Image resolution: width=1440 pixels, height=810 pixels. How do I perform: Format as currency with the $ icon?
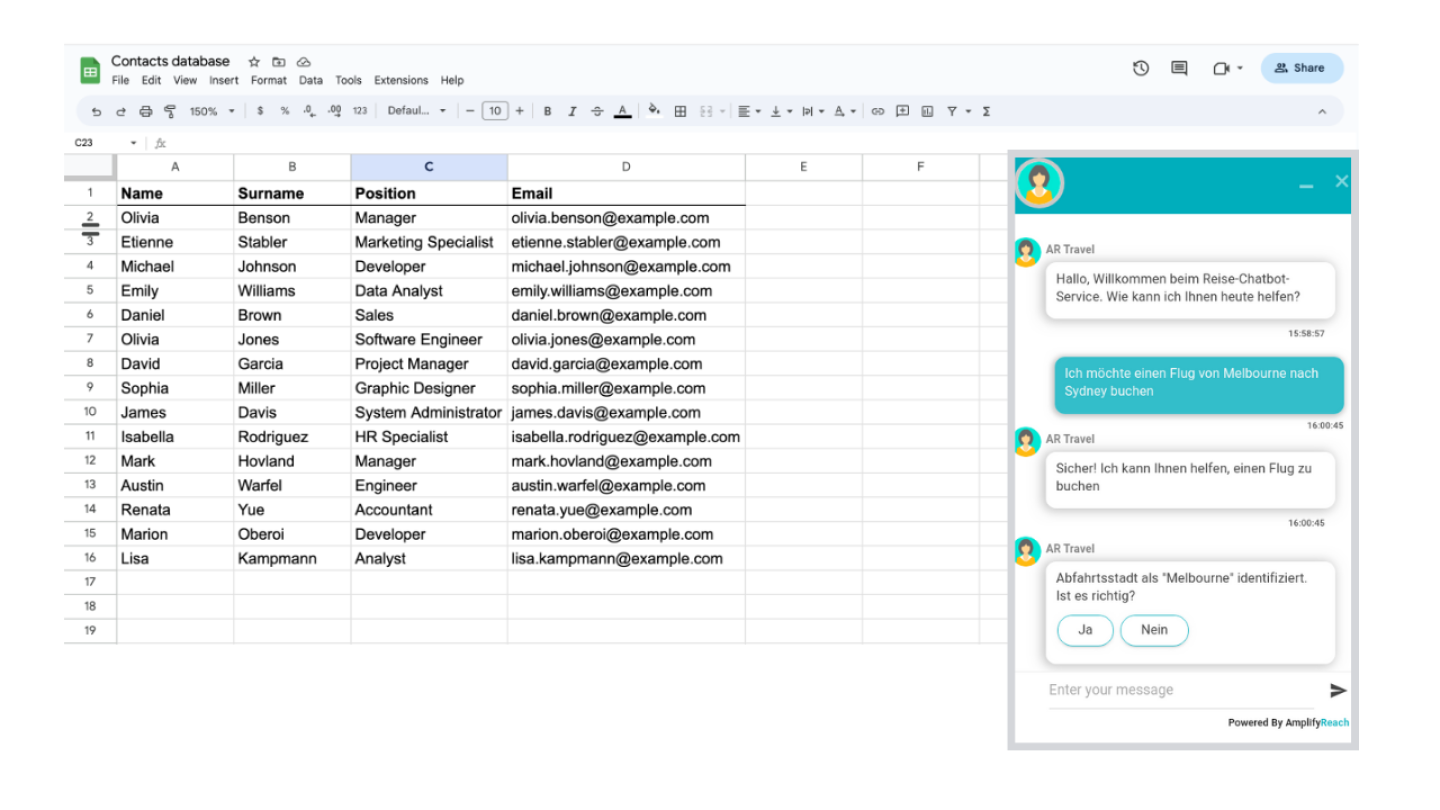(x=260, y=112)
